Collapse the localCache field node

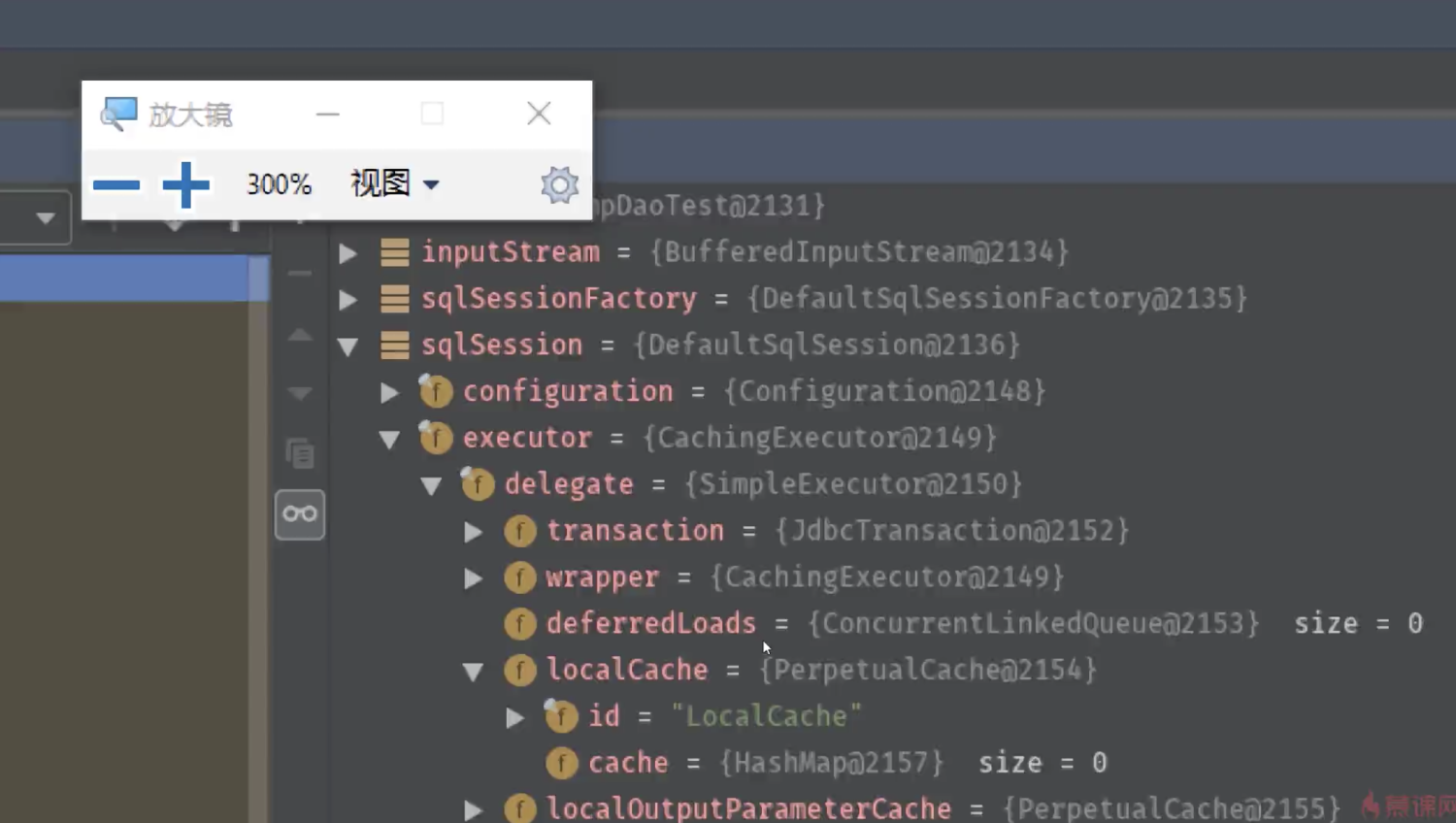tap(473, 672)
